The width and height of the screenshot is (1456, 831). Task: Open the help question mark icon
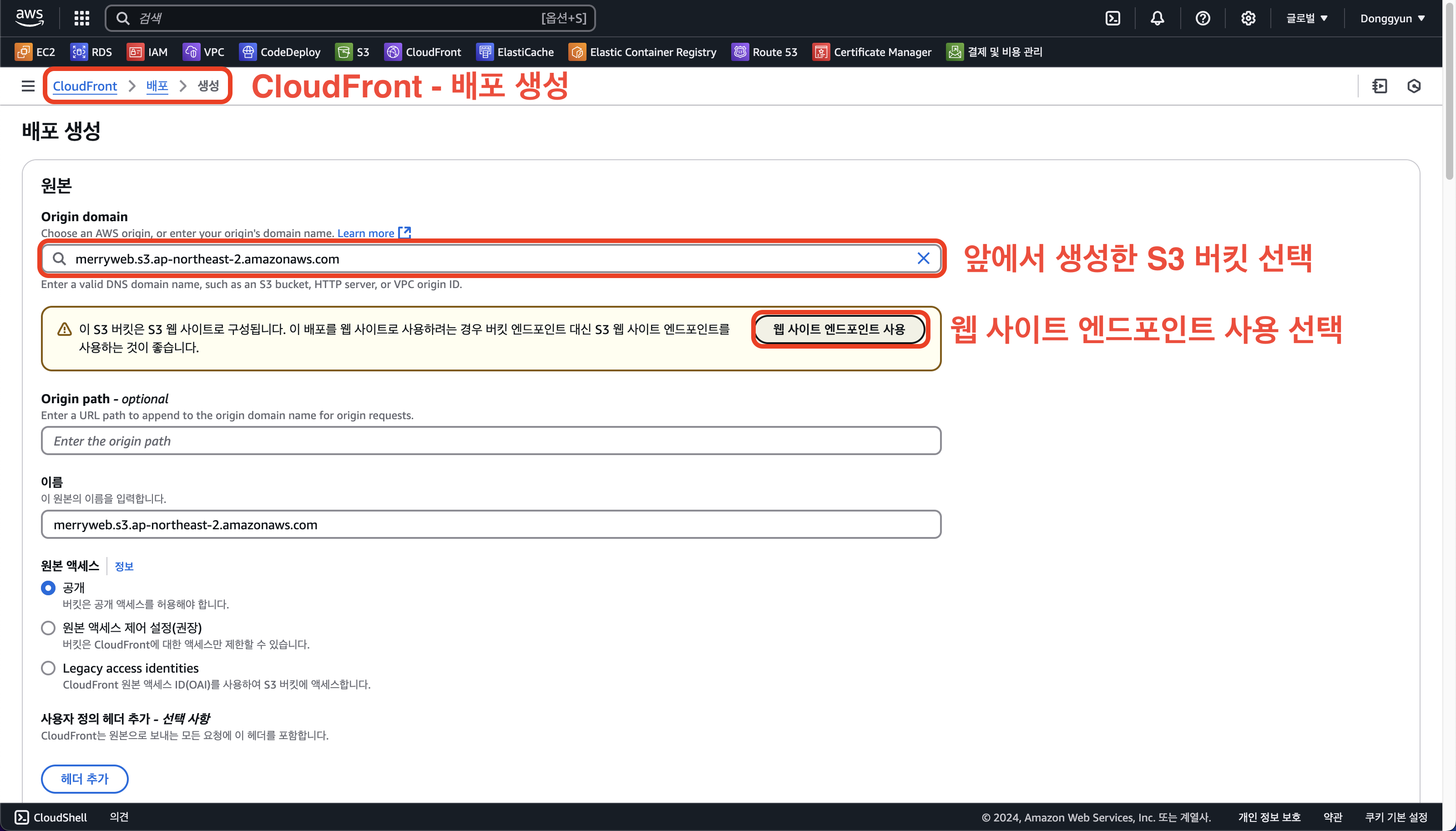pyautogui.click(x=1203, y=18)
